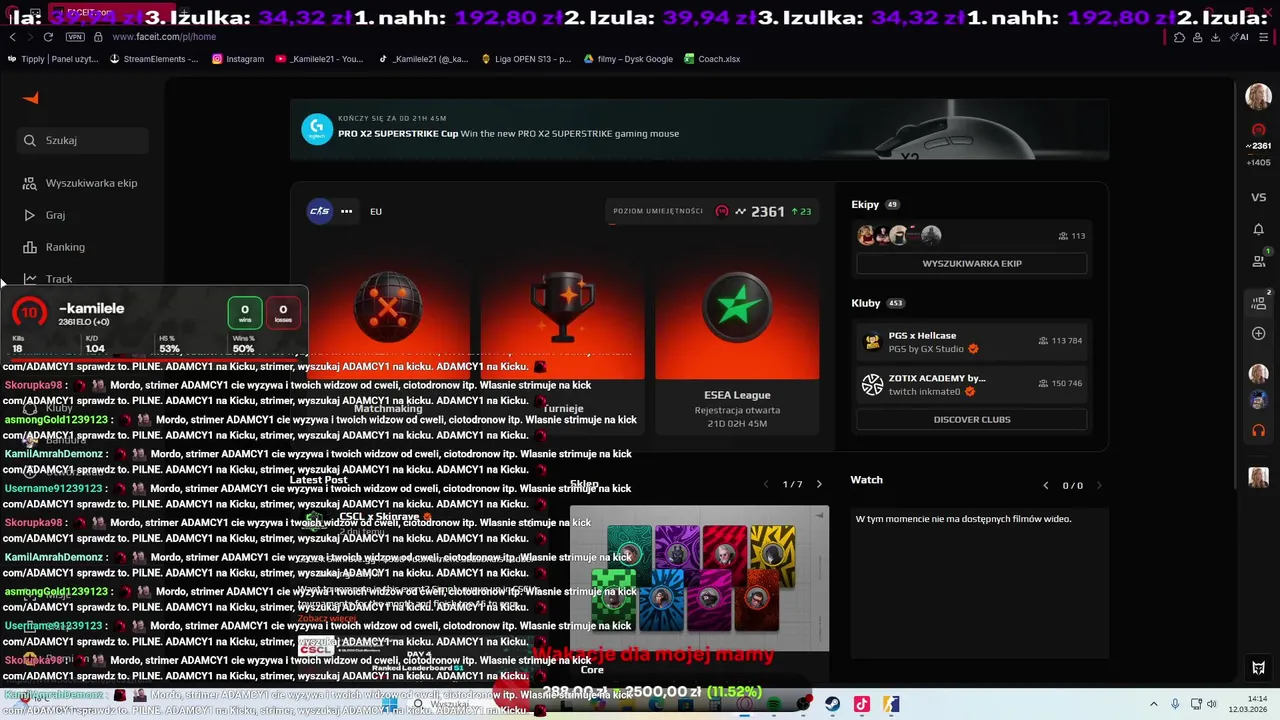Click the address bar URL faceit.com/pl/home
The width and height of the screenshot is (1280, 720).
coord(164,37)
